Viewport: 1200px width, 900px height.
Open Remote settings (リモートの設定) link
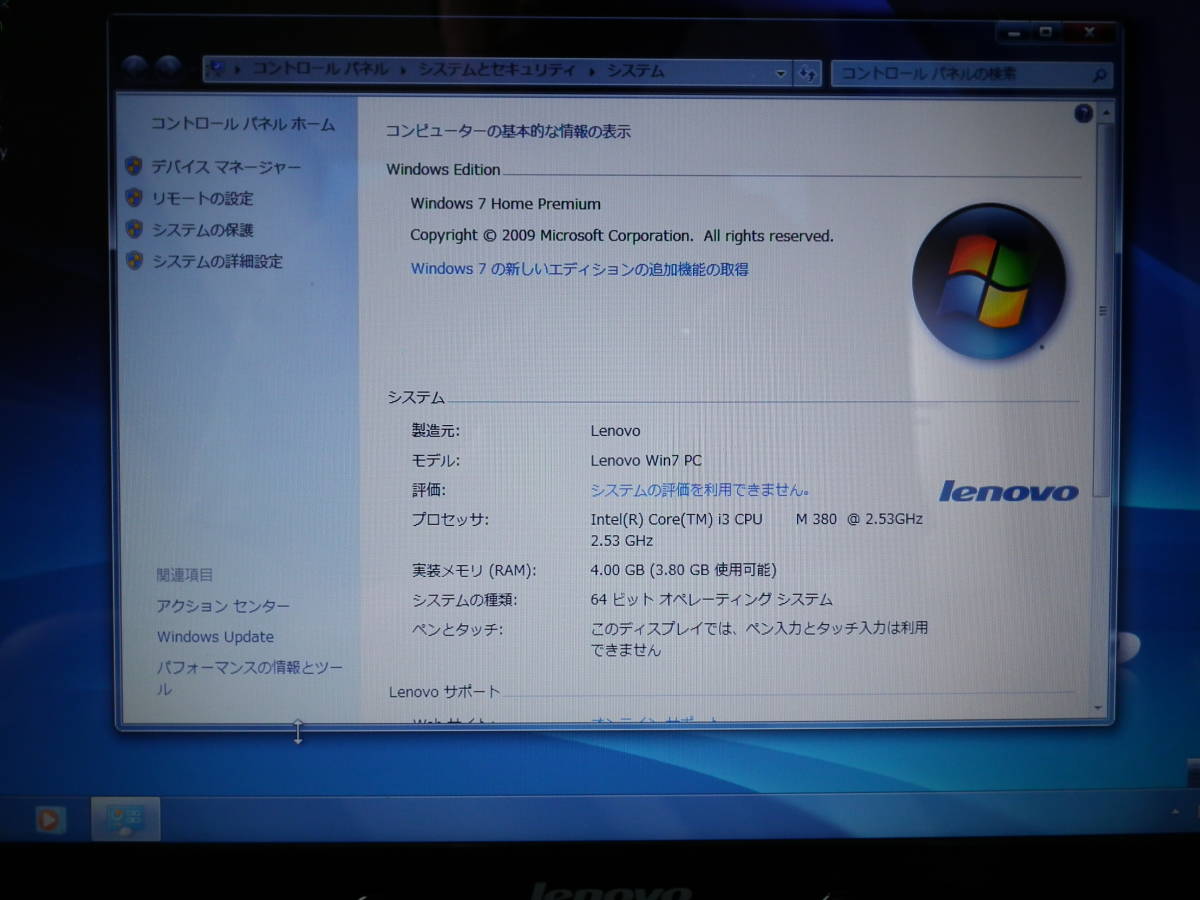(x=203, y=198)
